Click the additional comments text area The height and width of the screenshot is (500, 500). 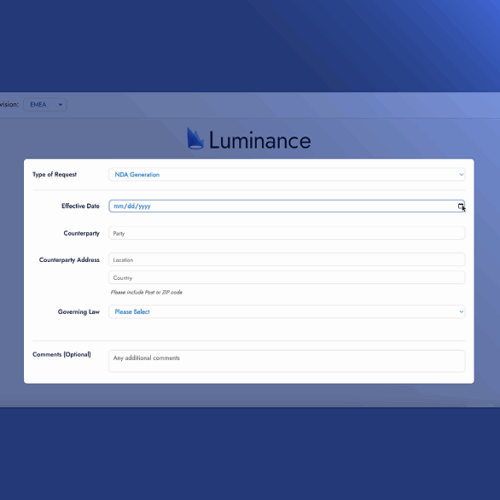287,361
